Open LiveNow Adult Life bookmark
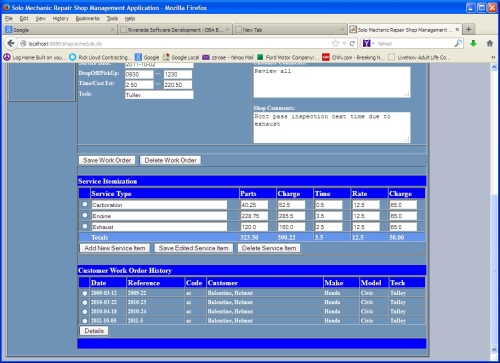Viewport: 500px width, 363px height. tap(419, 57)
